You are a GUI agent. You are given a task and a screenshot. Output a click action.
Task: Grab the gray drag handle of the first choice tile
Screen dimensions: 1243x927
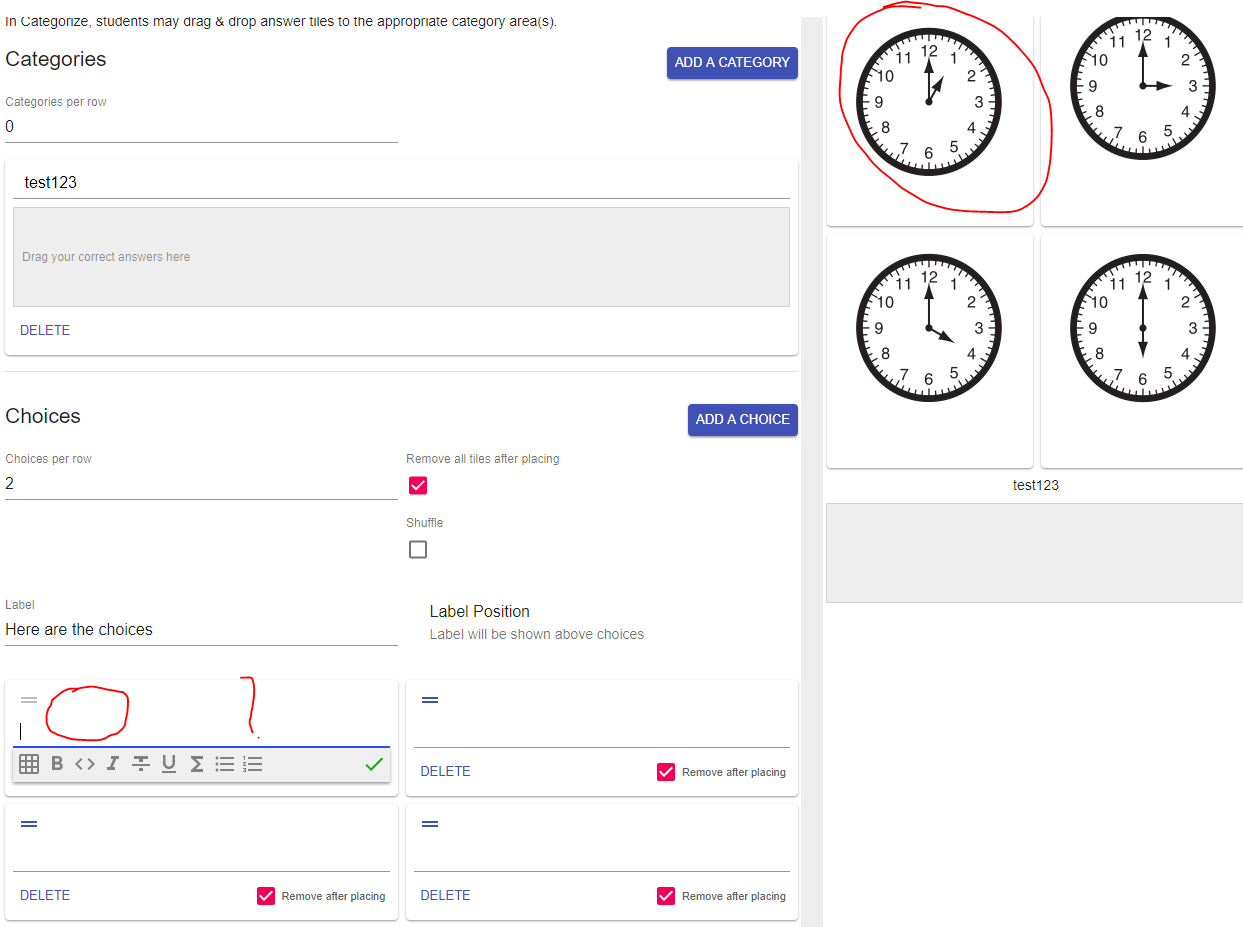[29, 700]
